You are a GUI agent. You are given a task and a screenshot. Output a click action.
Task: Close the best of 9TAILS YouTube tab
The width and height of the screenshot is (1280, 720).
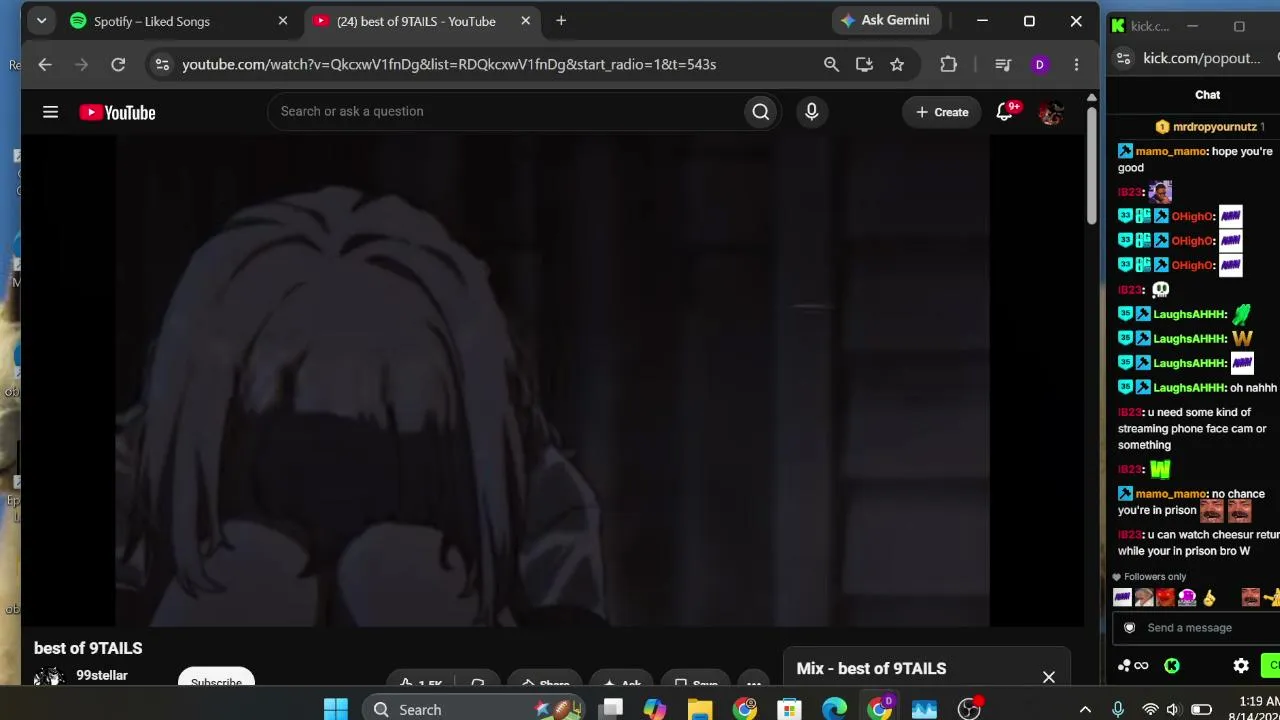524,21
